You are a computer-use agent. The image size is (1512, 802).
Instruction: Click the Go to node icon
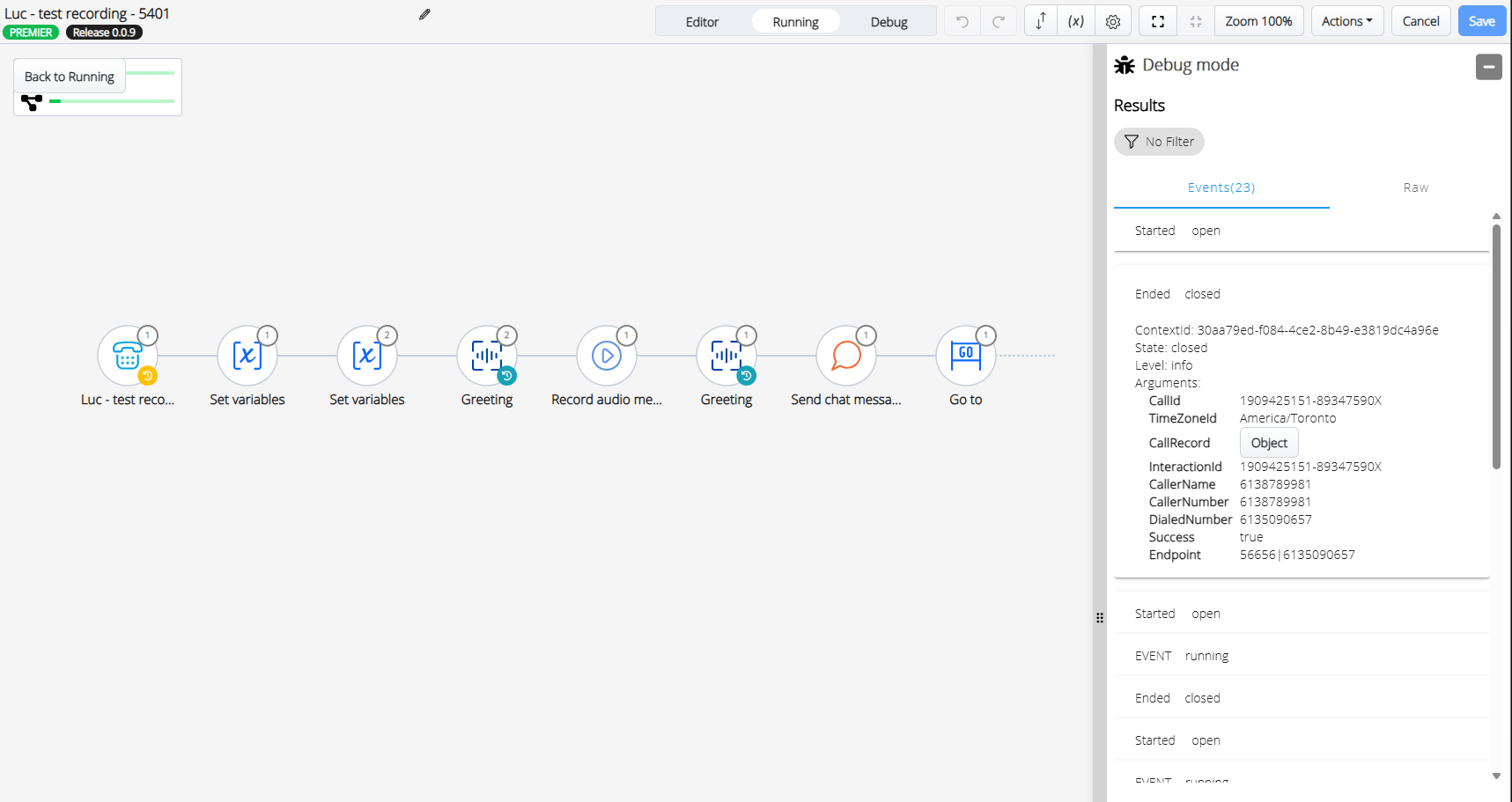point(965,357)
